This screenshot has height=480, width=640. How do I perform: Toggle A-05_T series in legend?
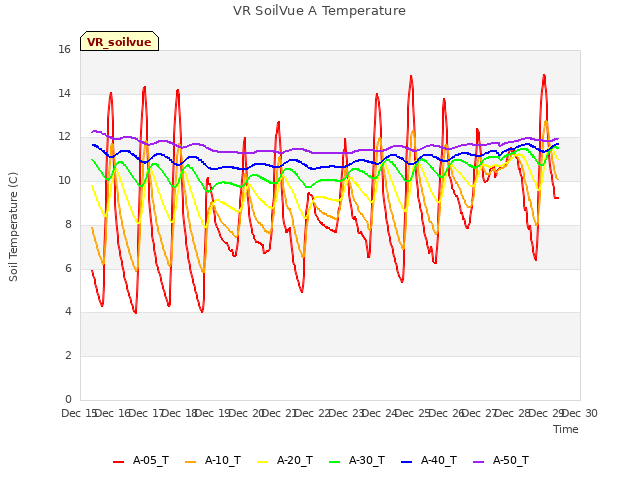[141, 460]
